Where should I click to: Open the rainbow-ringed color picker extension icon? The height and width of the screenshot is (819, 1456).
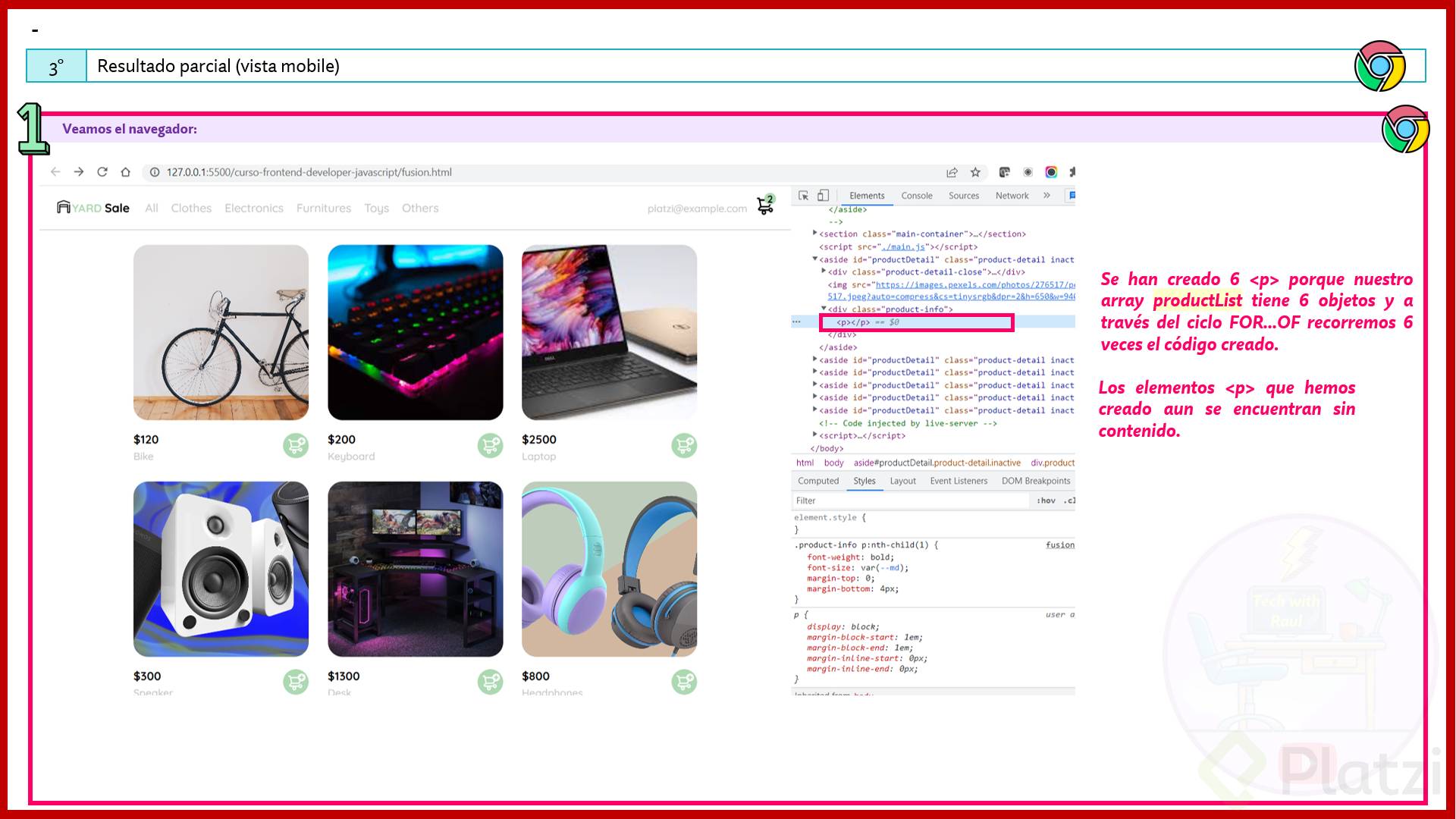point(1051,172)
